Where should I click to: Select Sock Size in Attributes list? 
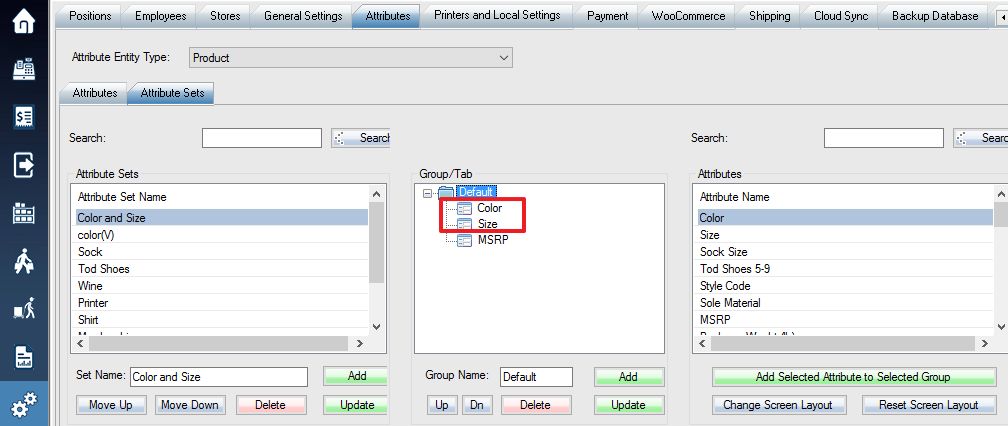click(845, 252)
